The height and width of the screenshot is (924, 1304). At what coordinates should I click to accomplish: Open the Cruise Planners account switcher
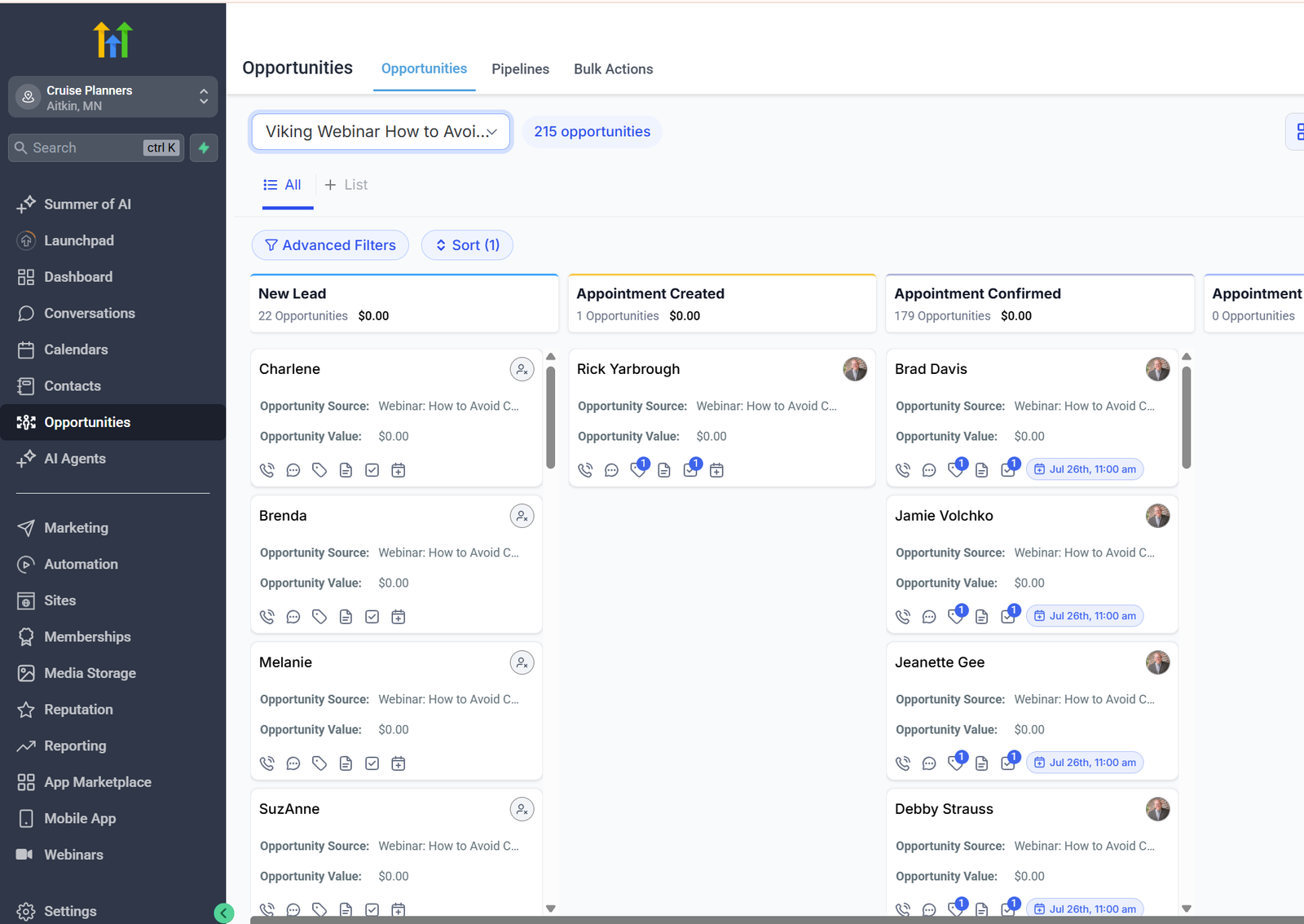113,98
